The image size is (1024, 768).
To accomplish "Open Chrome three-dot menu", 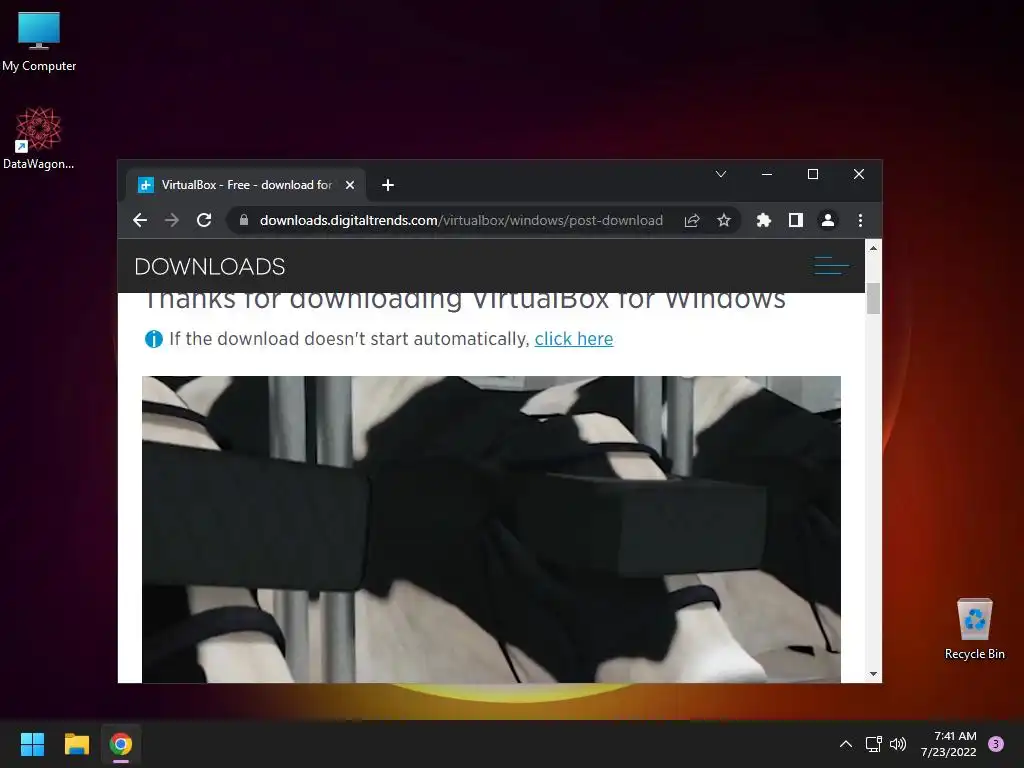I will [x=860, y=220].
